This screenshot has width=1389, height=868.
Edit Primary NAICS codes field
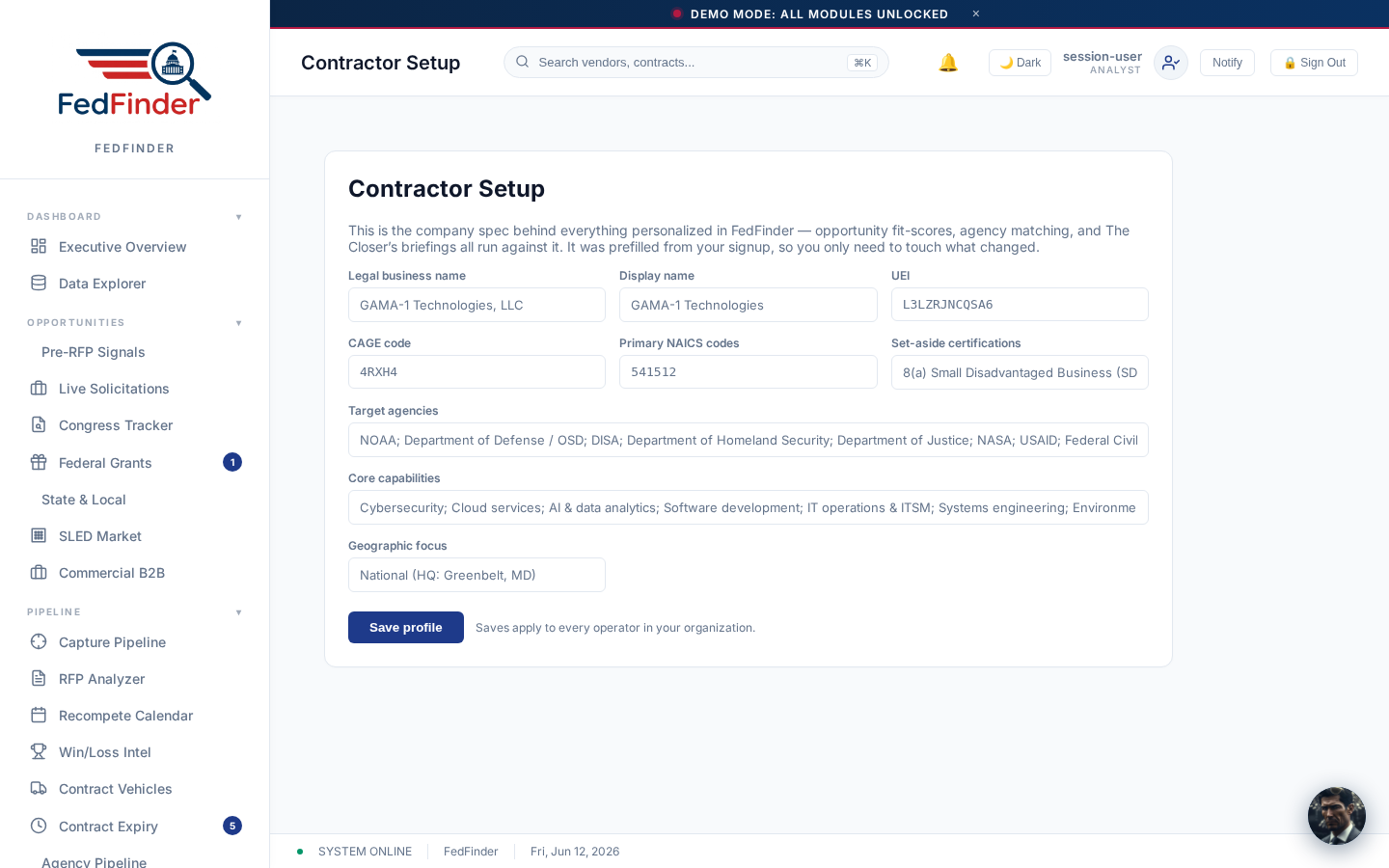[x=748, y=371]
